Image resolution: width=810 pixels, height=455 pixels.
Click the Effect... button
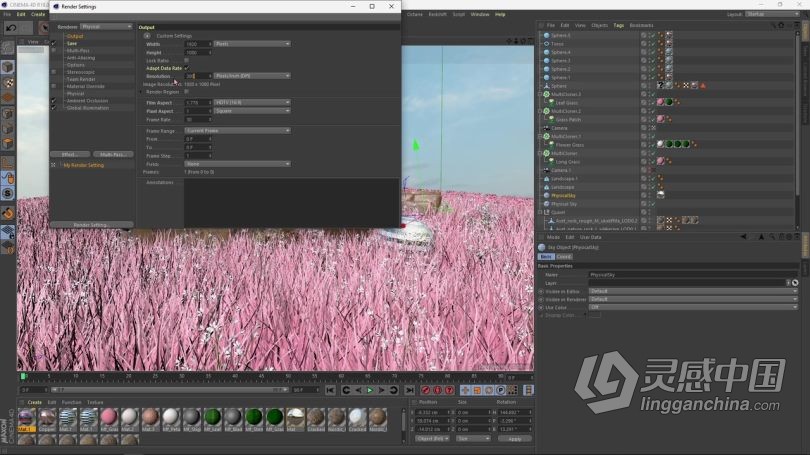pos(69,154)
